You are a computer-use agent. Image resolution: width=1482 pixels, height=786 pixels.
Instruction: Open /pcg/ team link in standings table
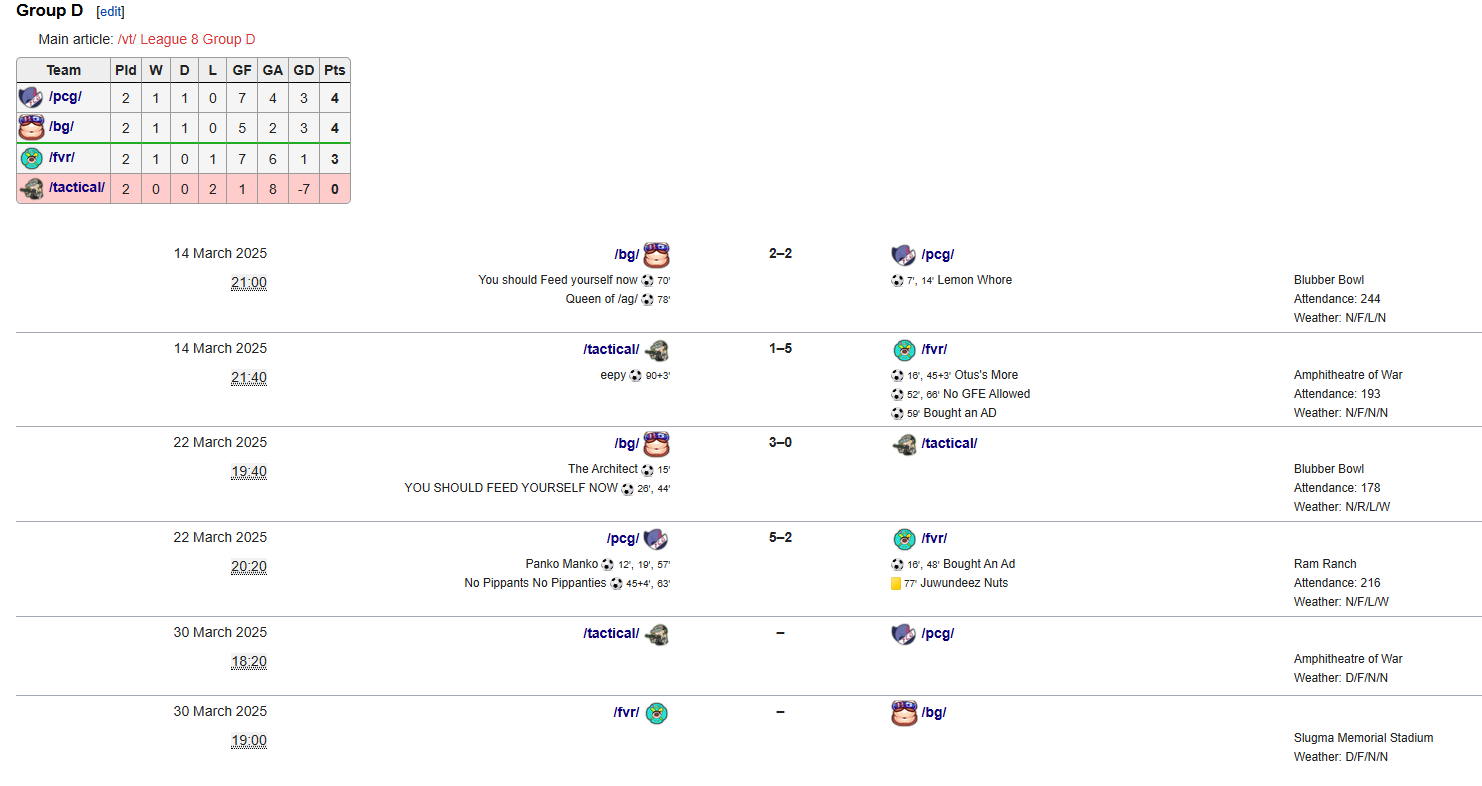pos(65,97)
